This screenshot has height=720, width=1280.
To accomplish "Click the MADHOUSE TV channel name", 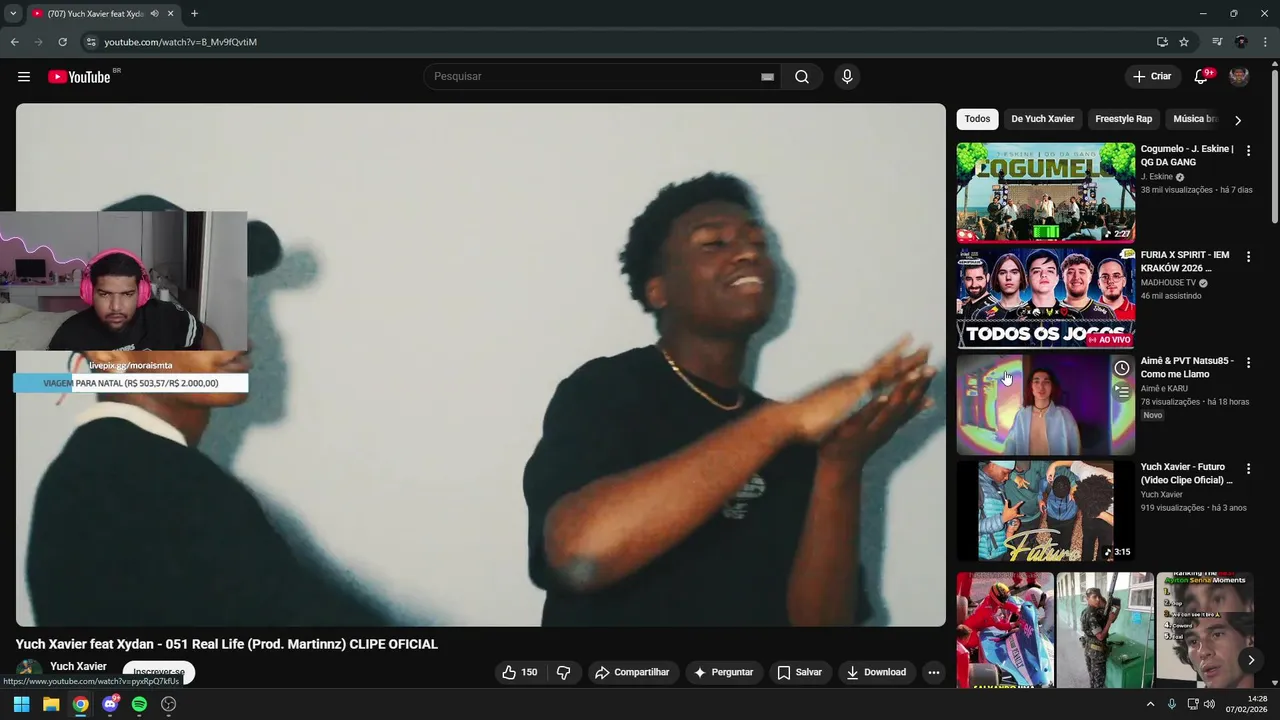I will tap(1168, 283).
